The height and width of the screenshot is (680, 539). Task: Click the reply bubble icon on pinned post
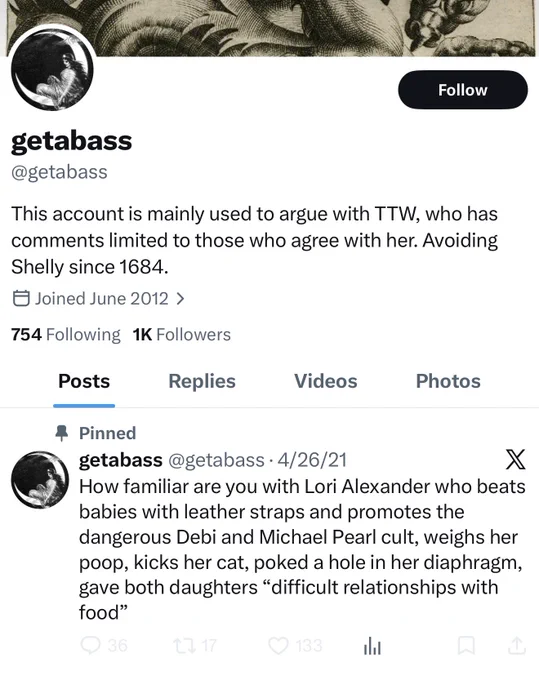coord(90,645)
